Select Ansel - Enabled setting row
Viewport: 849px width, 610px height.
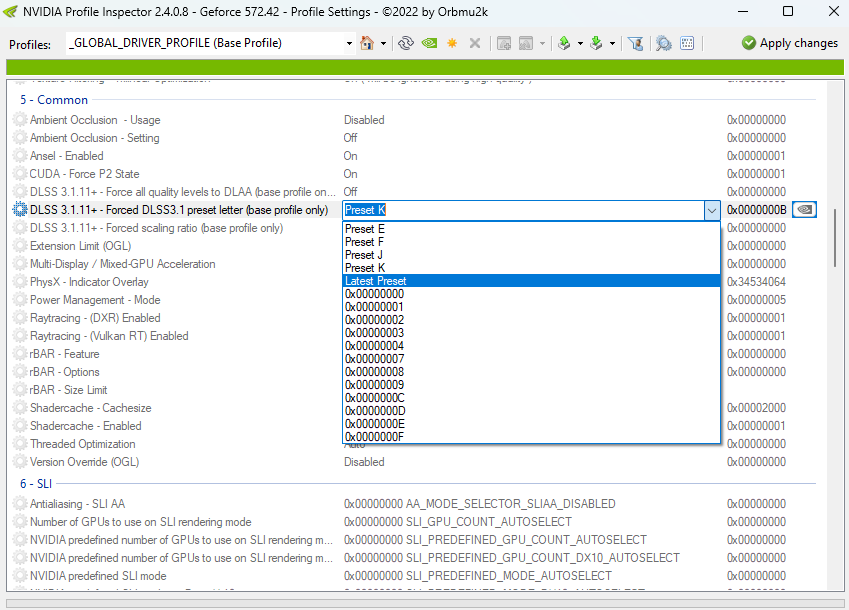[x=412, y=156]
